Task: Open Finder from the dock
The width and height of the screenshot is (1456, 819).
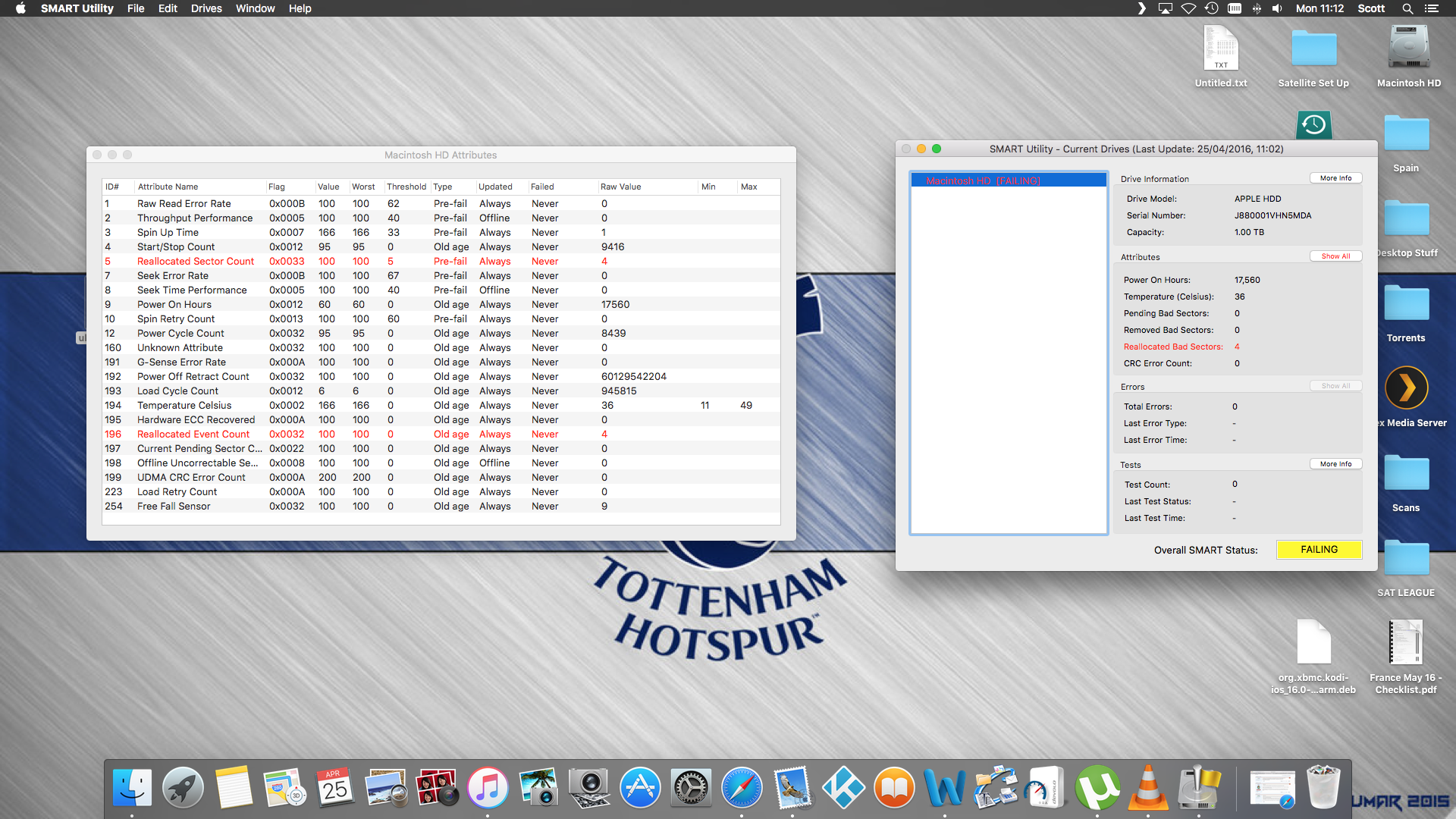Action: [x=133, y=788]
